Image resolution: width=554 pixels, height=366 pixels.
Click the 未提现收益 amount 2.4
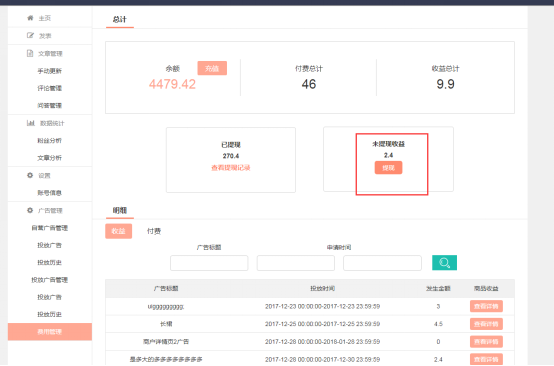tap(388, 155)
